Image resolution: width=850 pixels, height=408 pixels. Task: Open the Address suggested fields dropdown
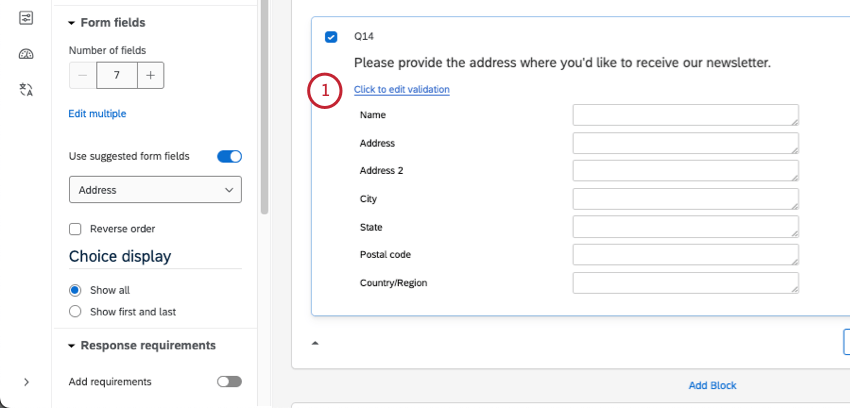click(155, 189)
